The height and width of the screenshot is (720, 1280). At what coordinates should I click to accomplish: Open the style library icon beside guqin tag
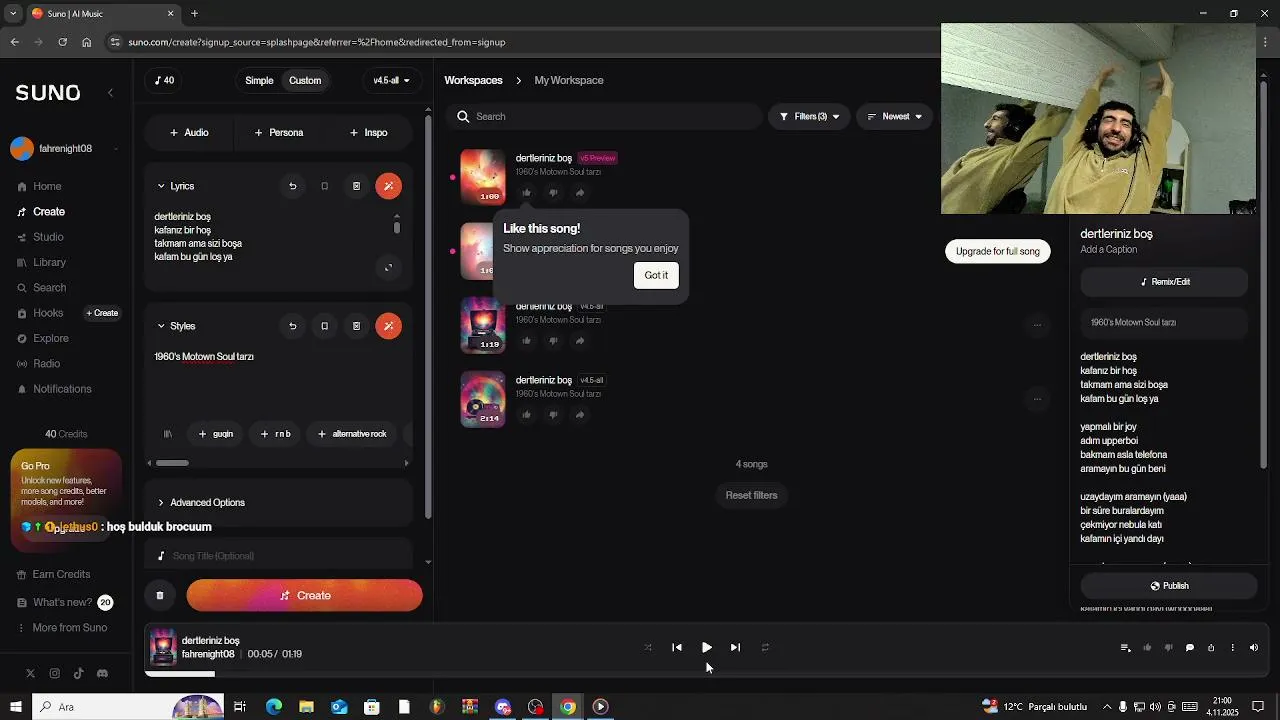point(168,434)
